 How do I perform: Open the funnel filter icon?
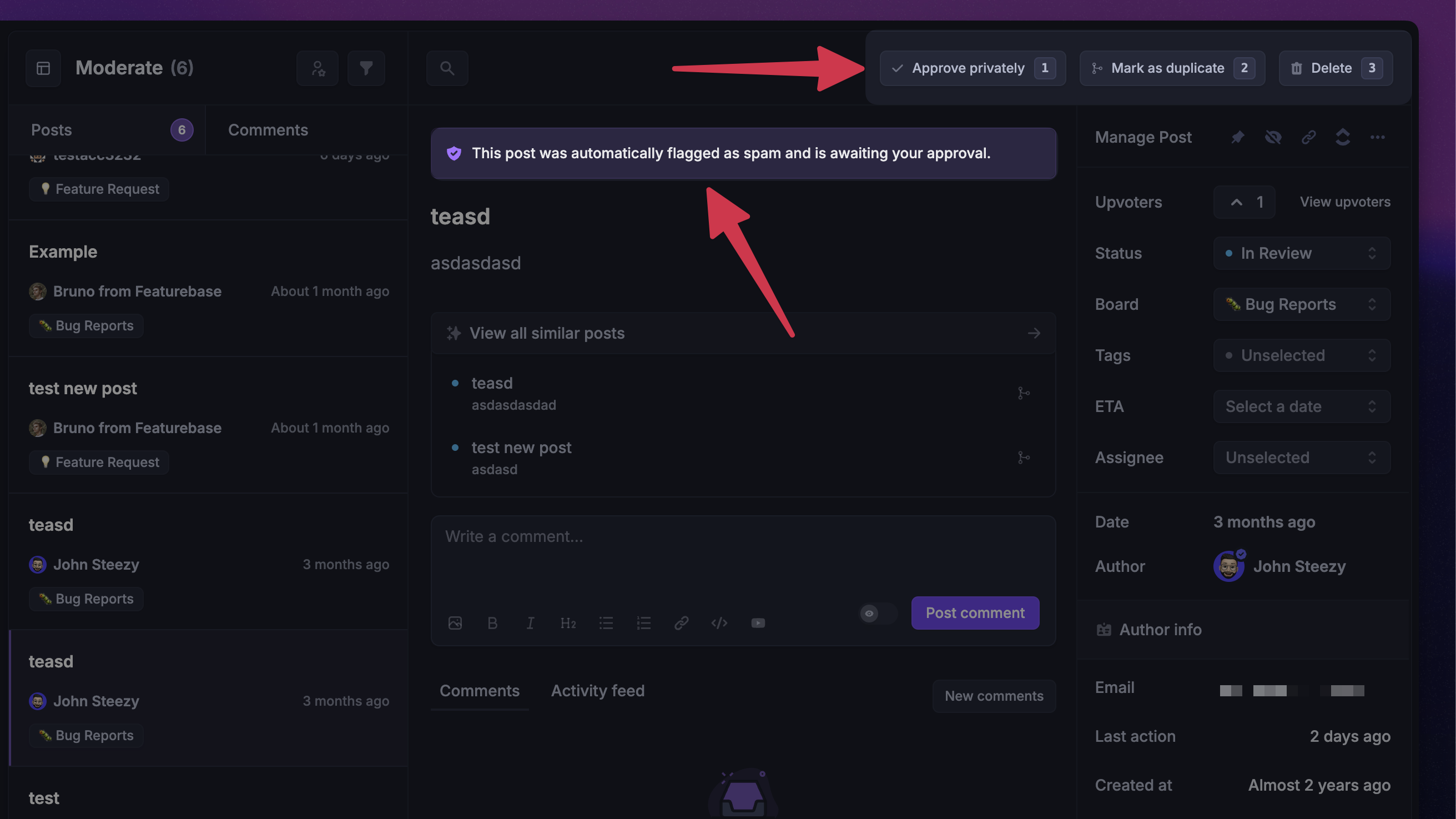366,68
